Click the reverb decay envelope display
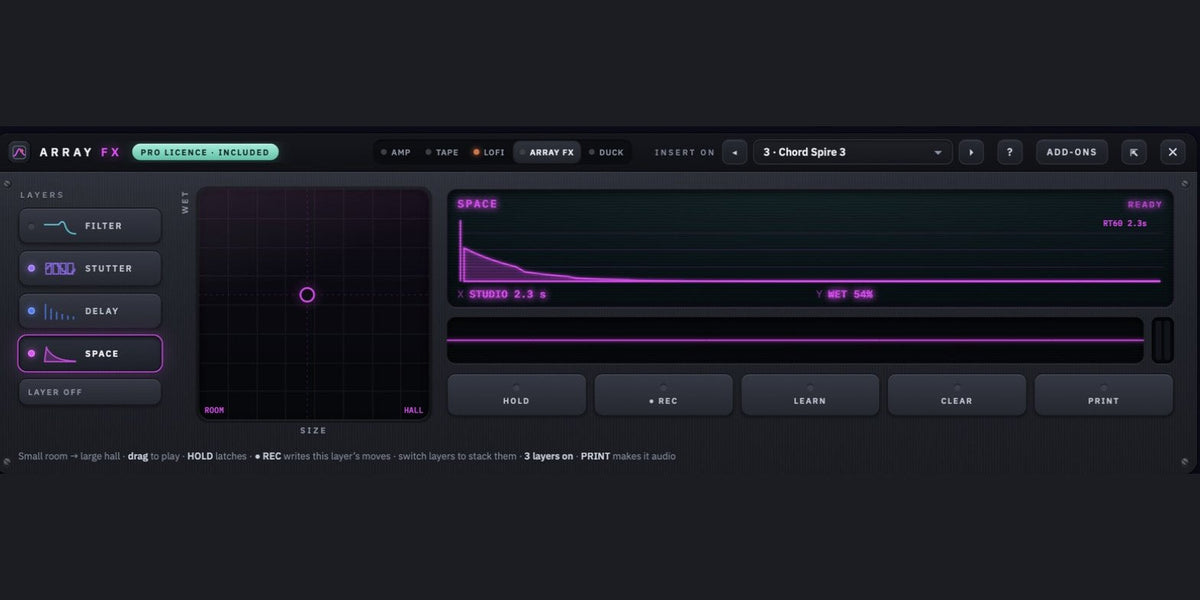This screenshot has width=1200, height=600. coord(810,252)
